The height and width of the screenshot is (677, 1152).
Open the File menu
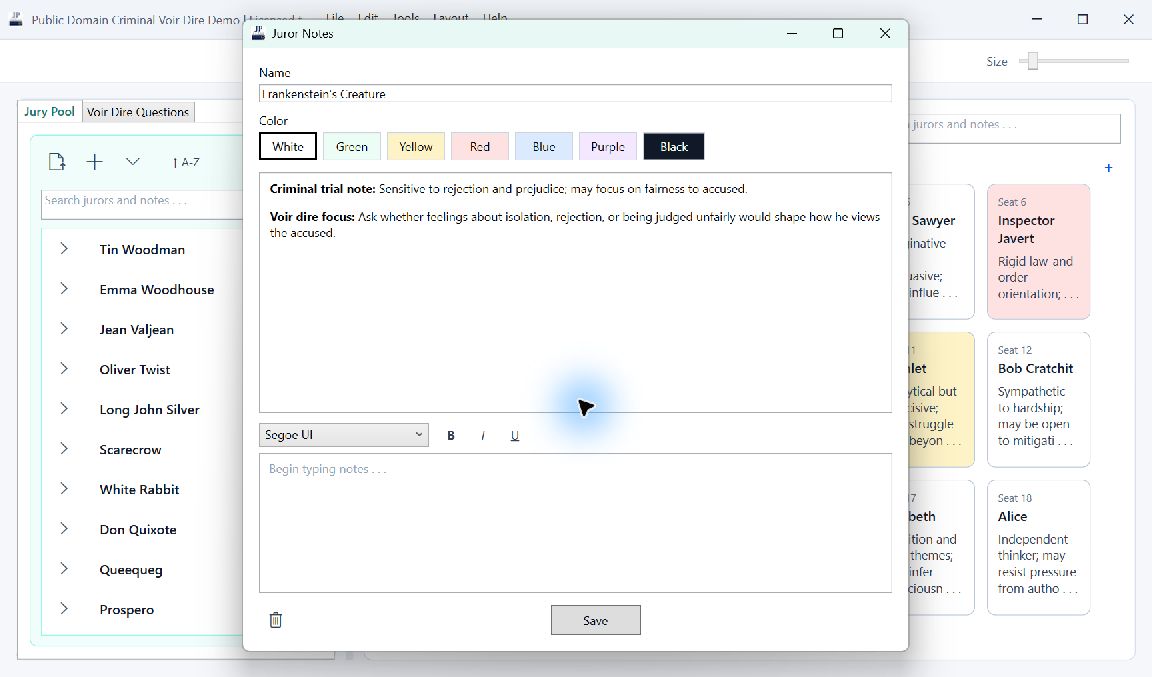334,17
